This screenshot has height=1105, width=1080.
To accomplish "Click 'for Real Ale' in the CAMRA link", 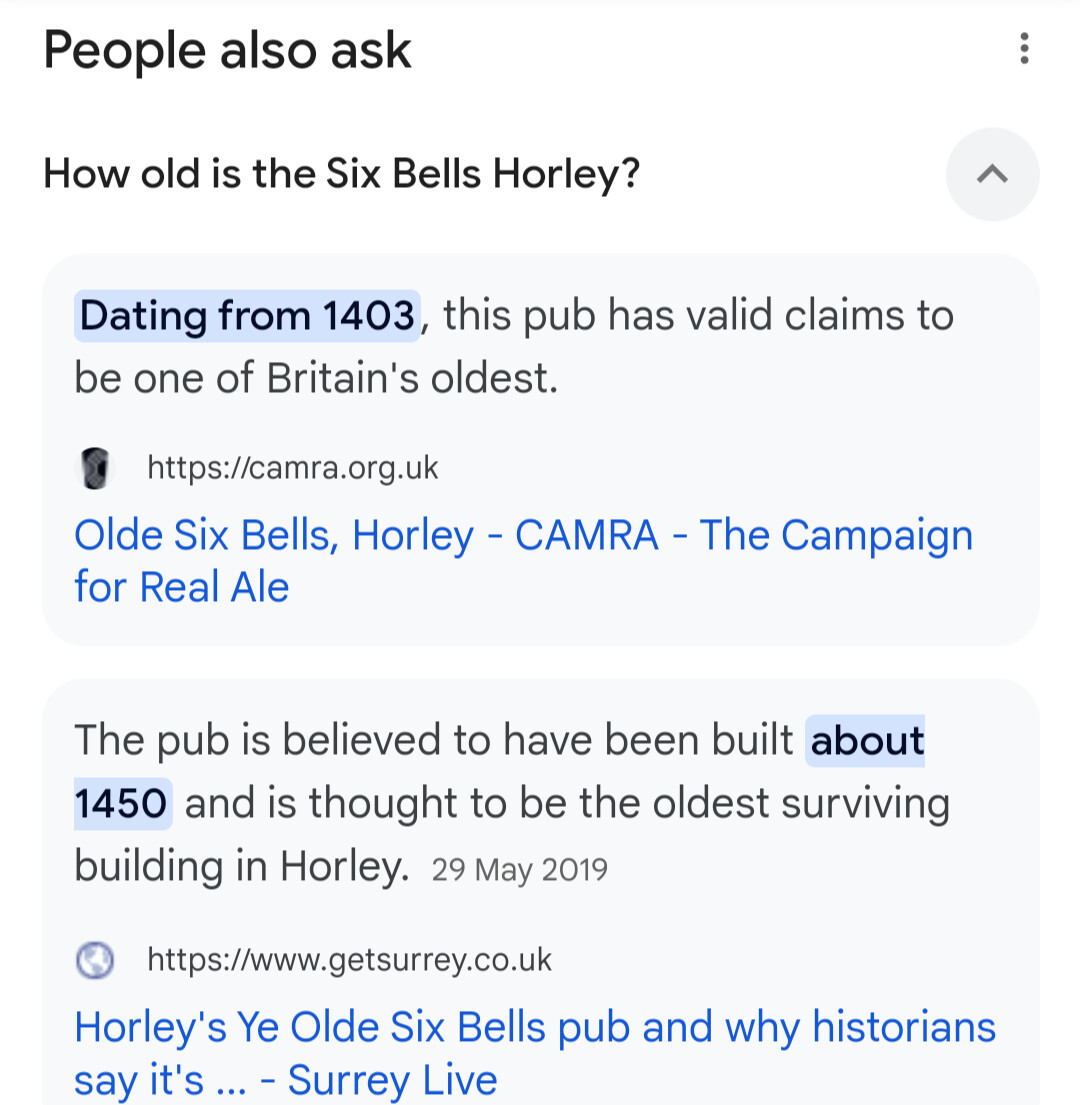I will point(182,587).
